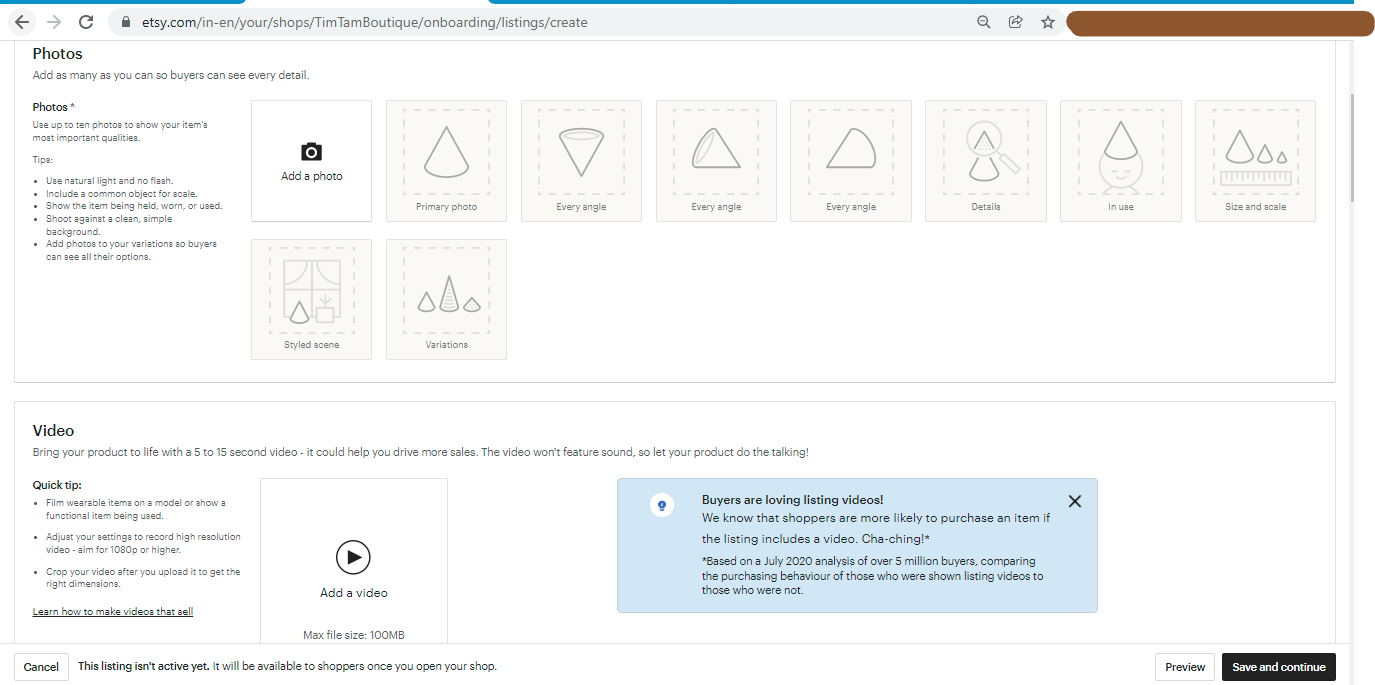Screen dimensions: 1375x685
Task: Select the Primary photo placeholder
Action: tap(446, 160)
